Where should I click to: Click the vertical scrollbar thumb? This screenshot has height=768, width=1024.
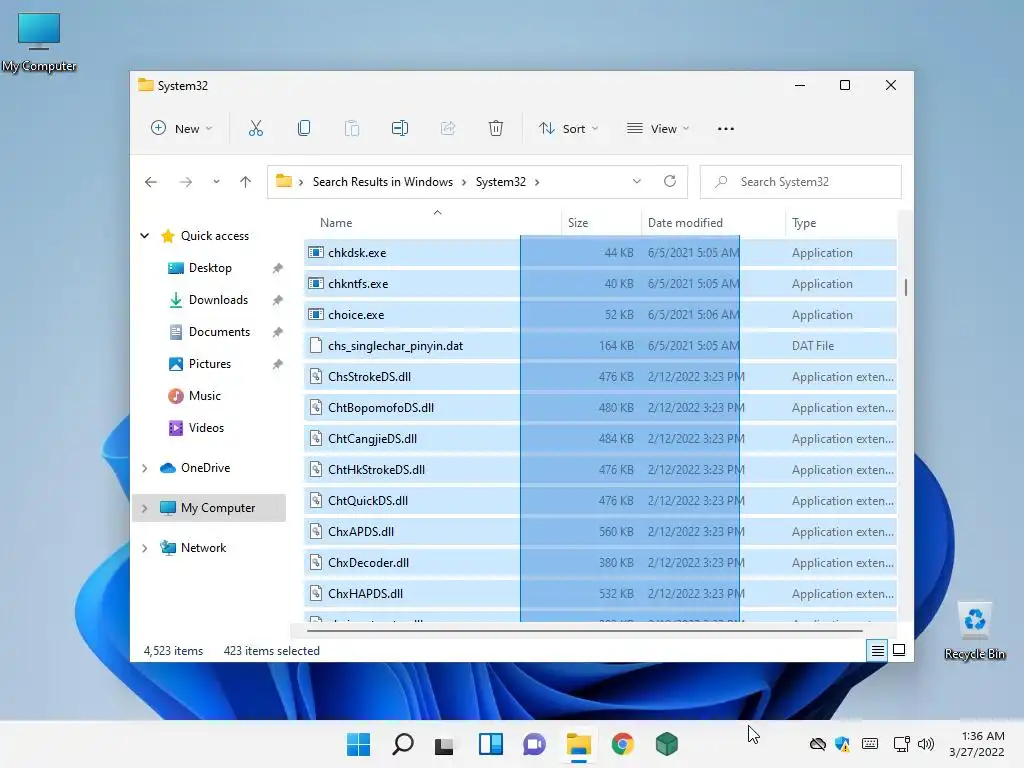pyautogui.click(x=906, y=287)
